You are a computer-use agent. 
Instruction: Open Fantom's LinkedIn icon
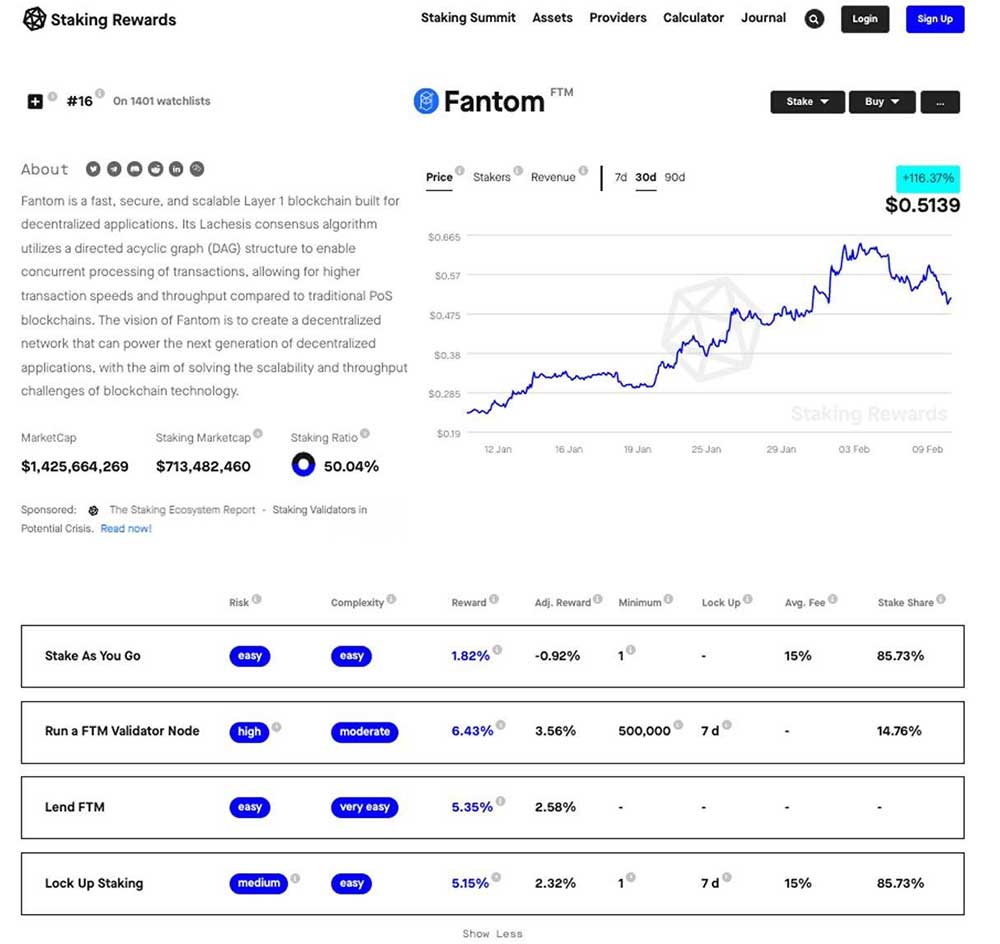point(176,169)
